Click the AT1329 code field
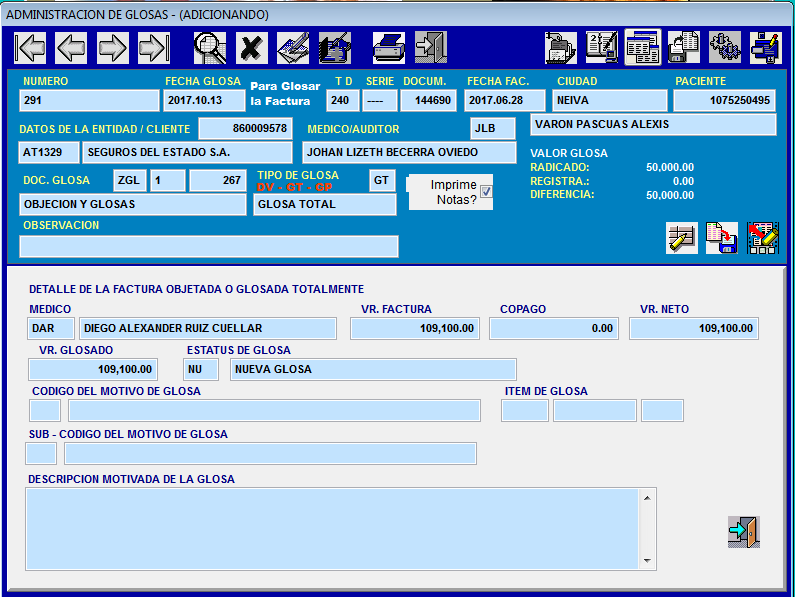 point(49,152)
